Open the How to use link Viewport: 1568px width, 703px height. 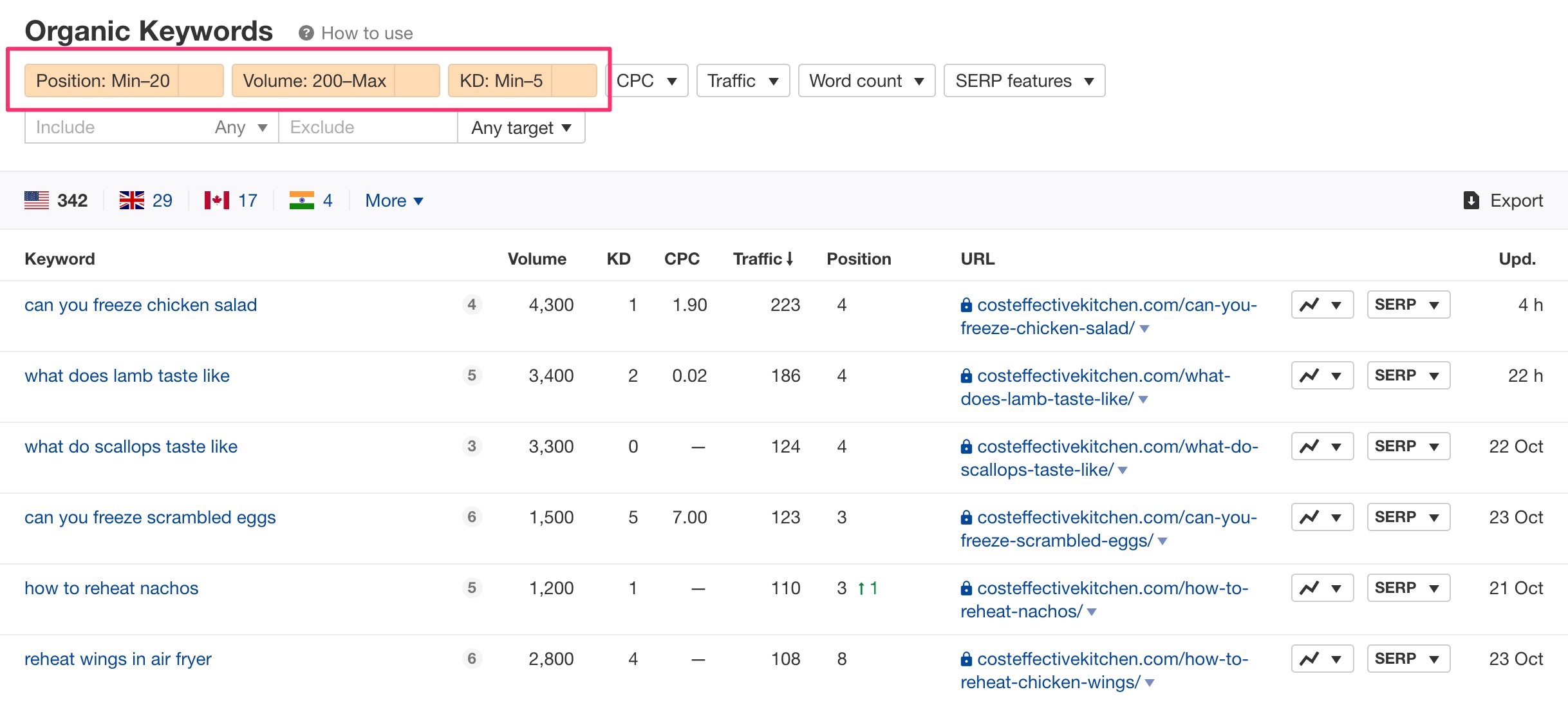pyautogui.click(x=367, y=33)
